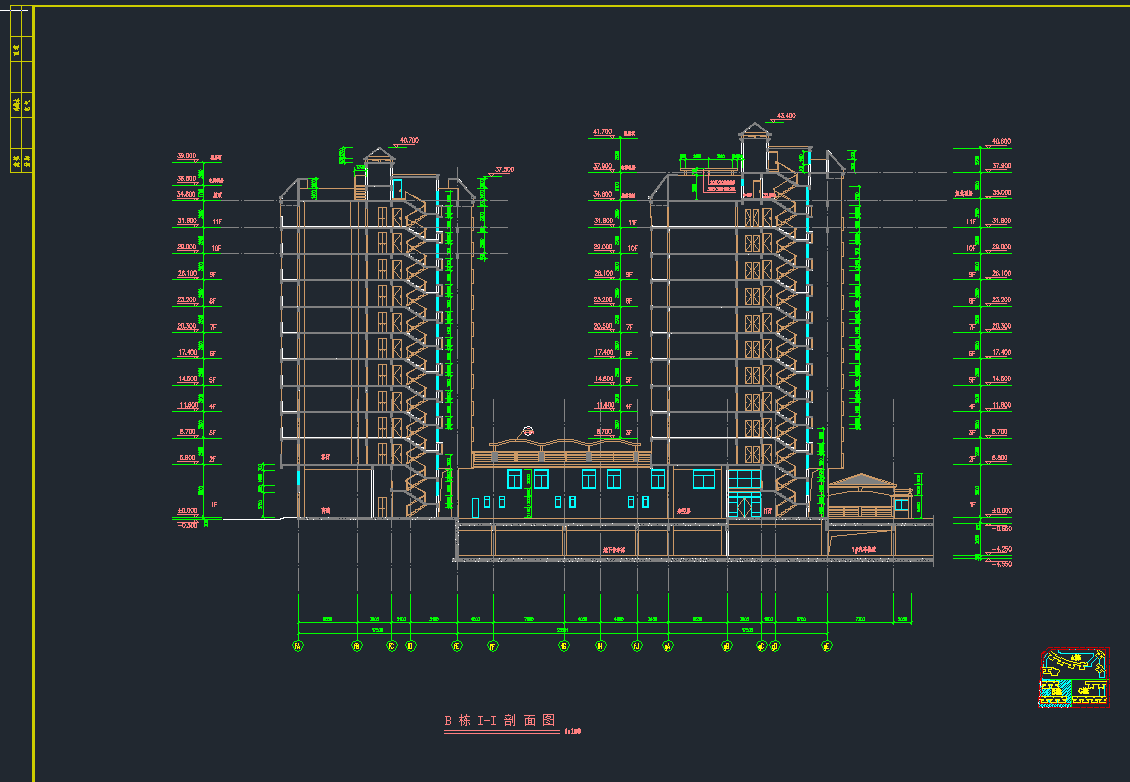Select the 11F floor label in the leftmost column
This screenshot has width=1130, height=782.
pyautogui.click(x=215, y=221)
